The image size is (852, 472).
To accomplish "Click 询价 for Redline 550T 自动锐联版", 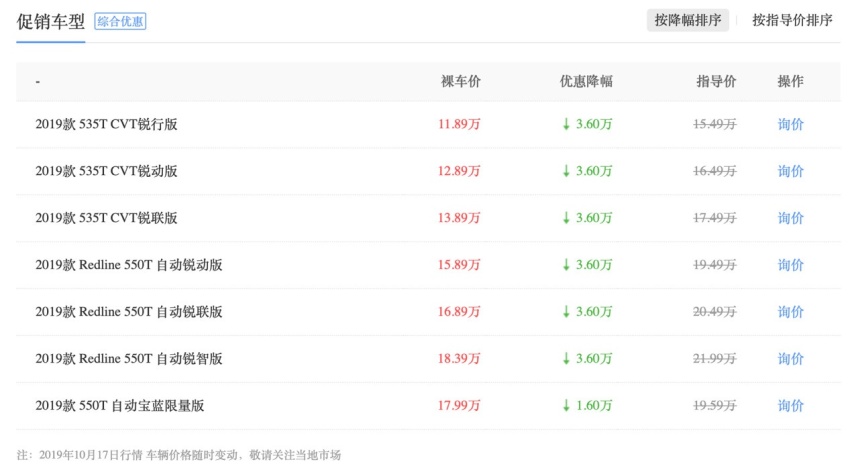I will point(790,312).
